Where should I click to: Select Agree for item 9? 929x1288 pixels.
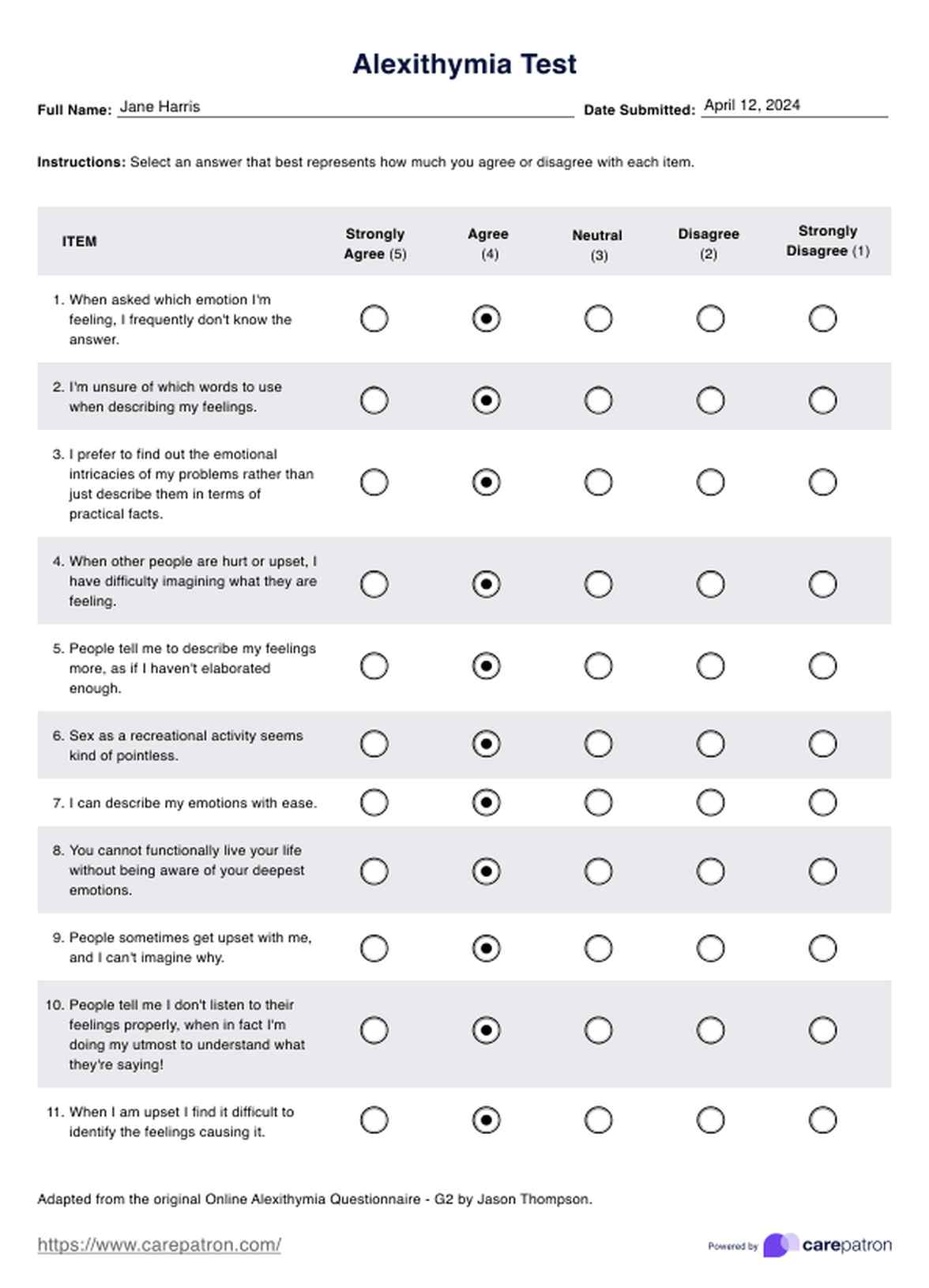pos(486,948)
